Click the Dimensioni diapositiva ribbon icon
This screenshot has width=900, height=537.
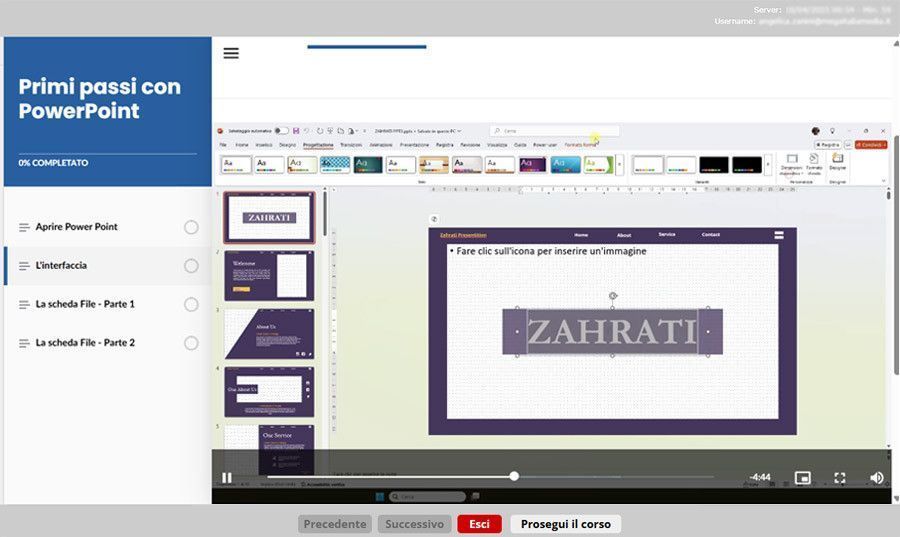coord(790,162)
